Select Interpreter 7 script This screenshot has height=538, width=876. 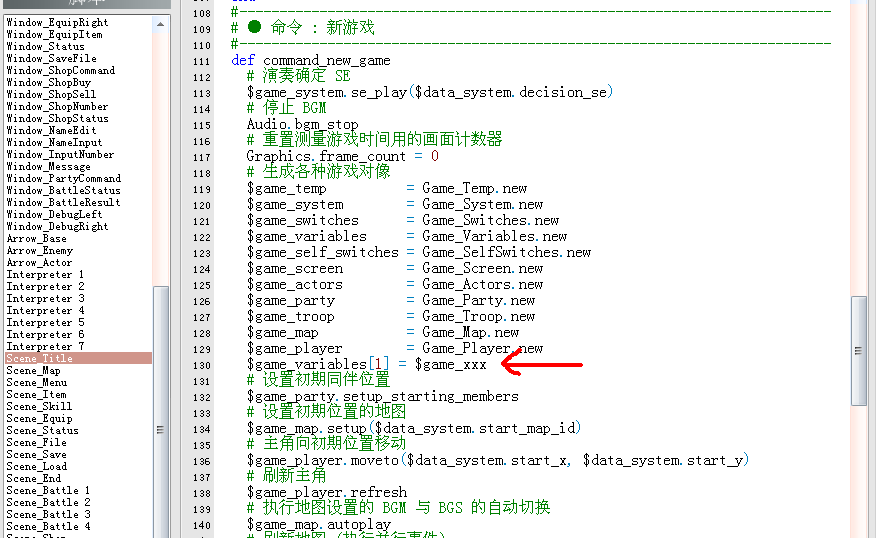(x=45, y=347)
